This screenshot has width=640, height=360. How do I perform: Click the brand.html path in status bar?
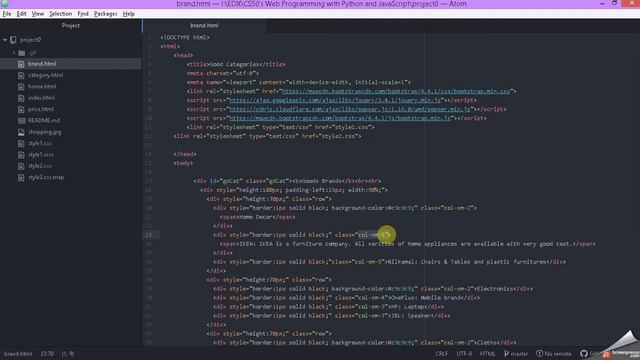[x=18, y=354]
